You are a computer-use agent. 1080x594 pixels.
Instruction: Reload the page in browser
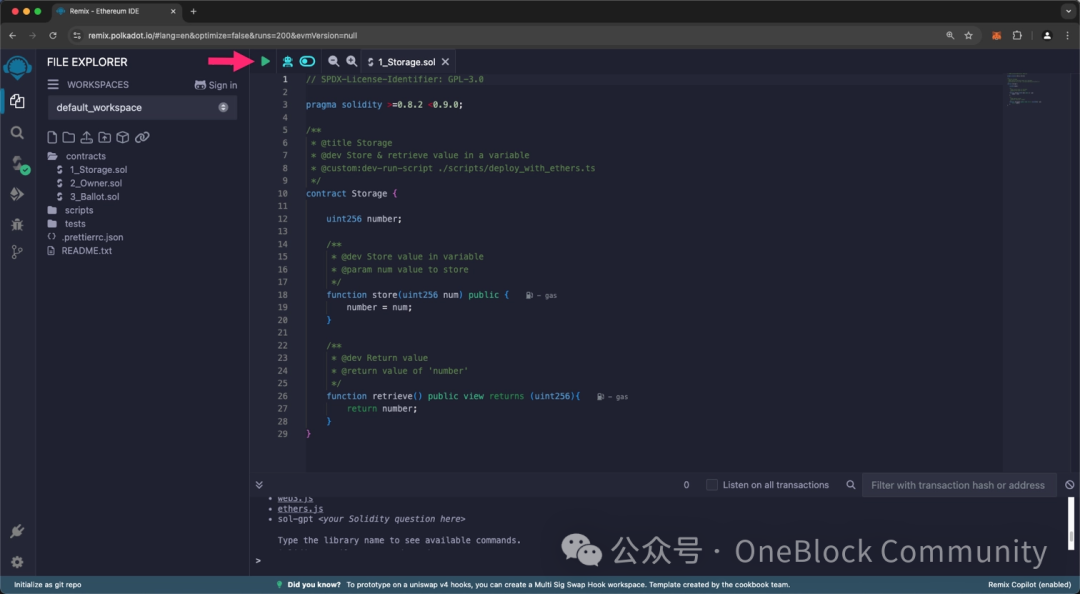[x=53, y=35]
